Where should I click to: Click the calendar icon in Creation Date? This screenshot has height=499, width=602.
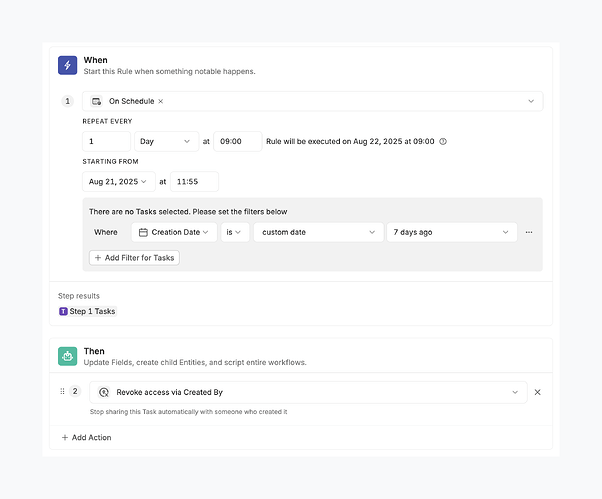click(x=143, y=232)
